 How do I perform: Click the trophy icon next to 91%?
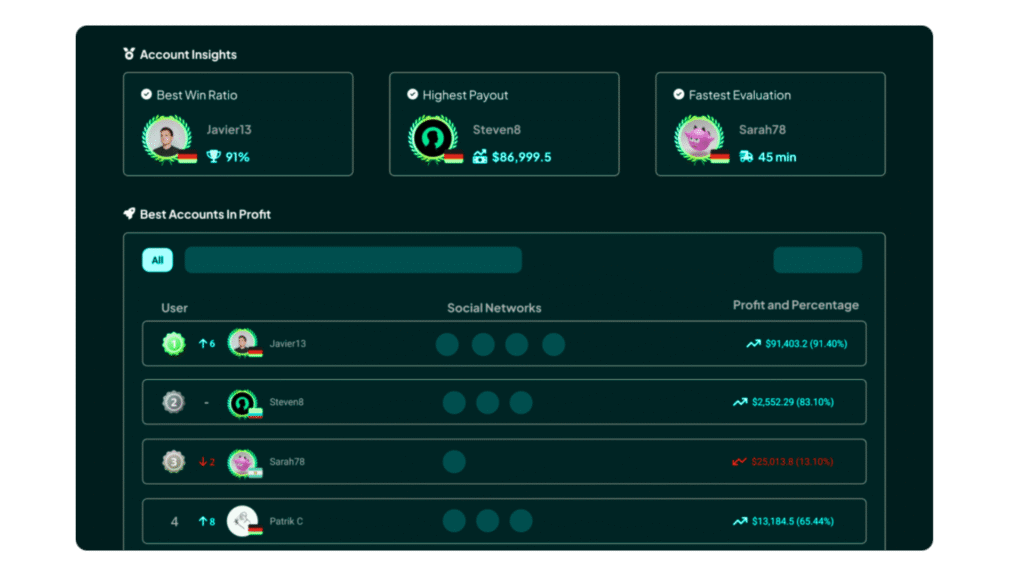[213, 156]
